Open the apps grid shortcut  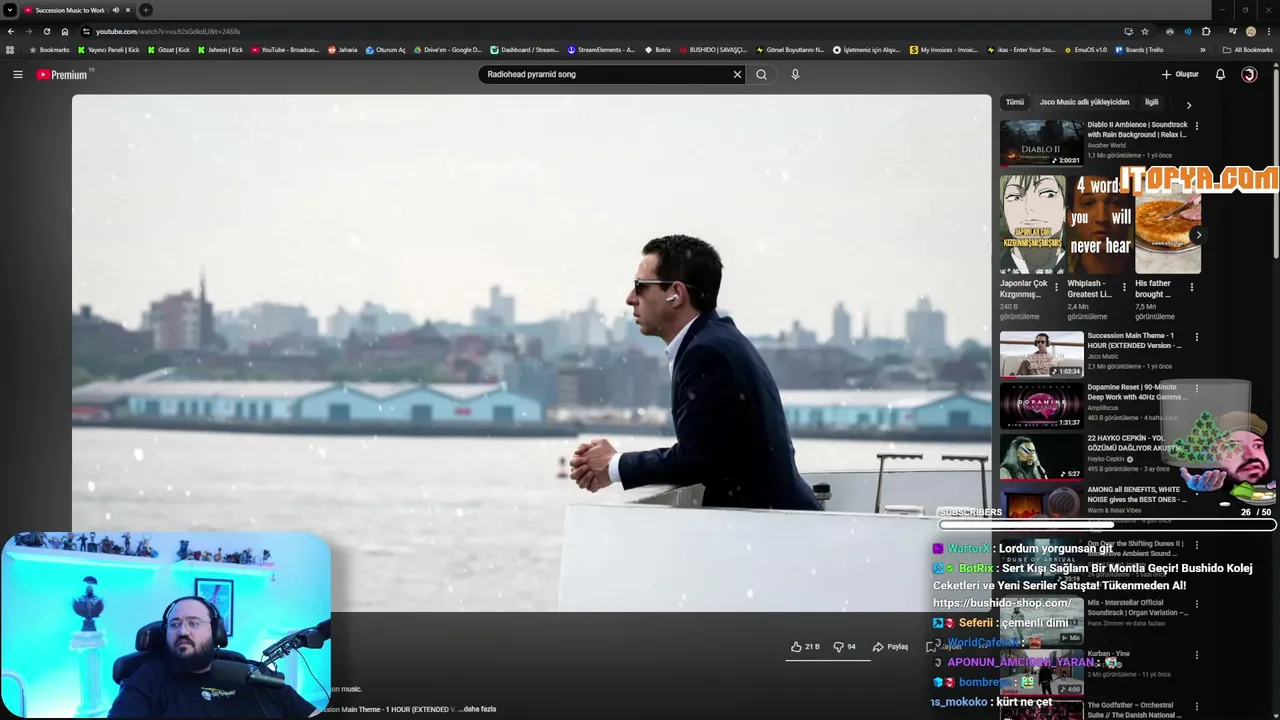point(10,49)
